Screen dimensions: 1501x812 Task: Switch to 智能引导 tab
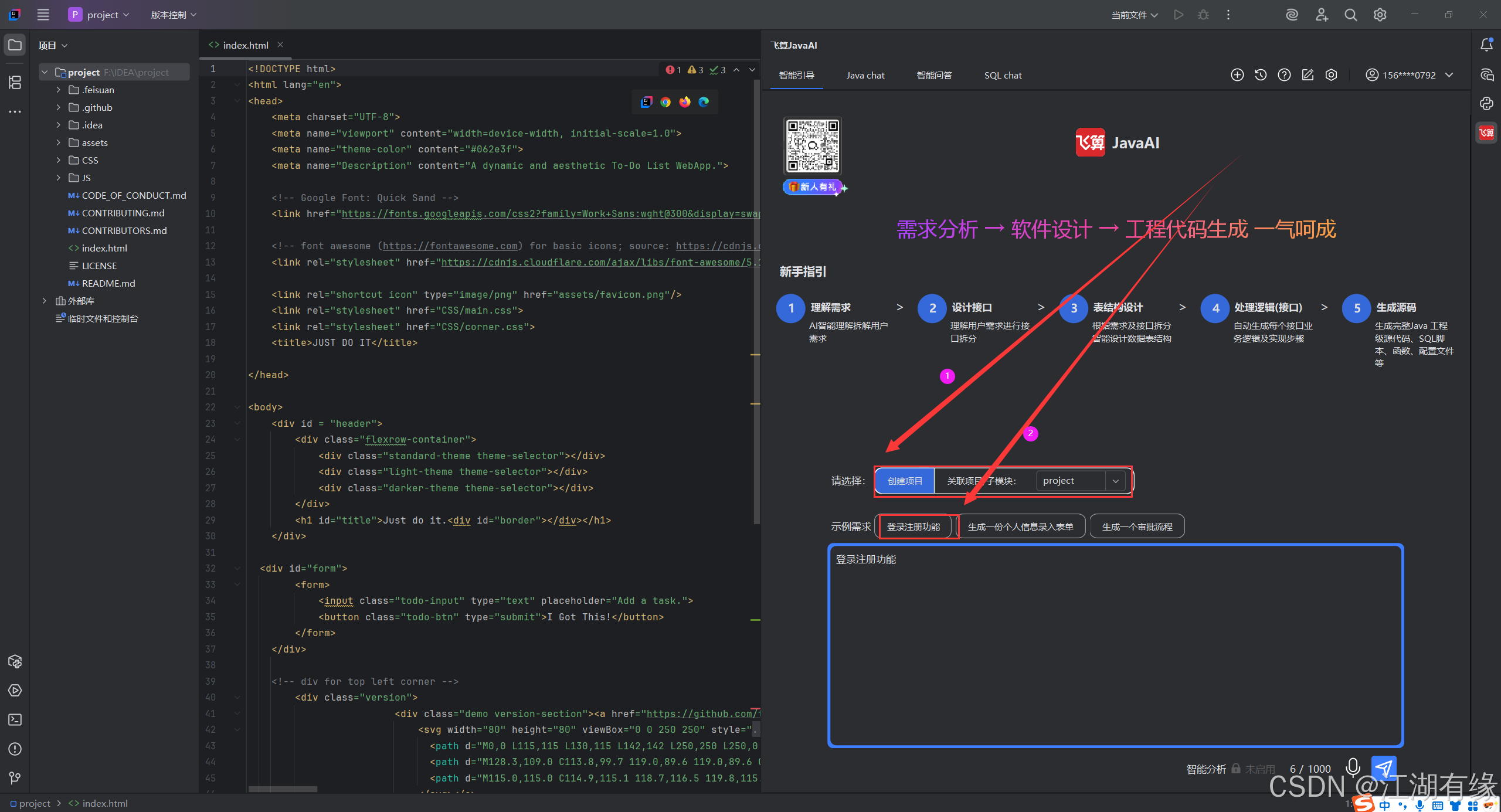796,75
